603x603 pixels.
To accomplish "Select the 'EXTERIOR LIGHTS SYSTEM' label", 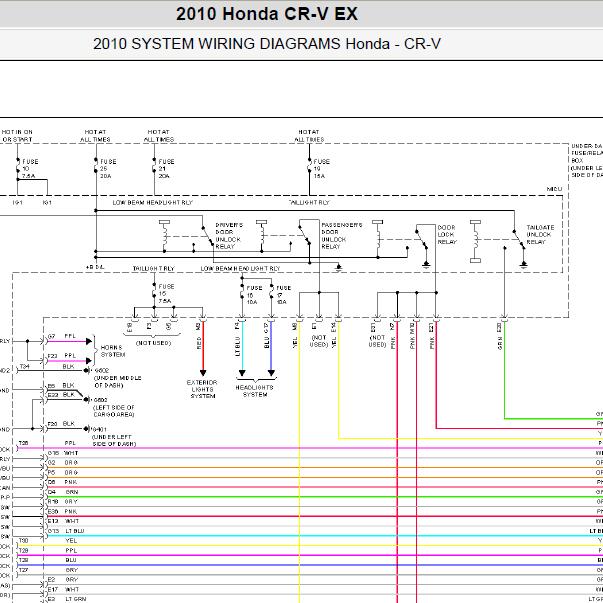I will coord(202,389).
